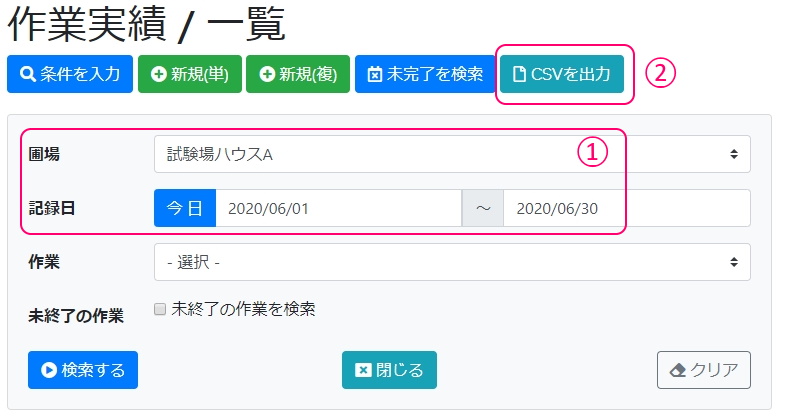Run the search with 検索する
Viewport: 785px width, 417px height.
click(83, 370)
